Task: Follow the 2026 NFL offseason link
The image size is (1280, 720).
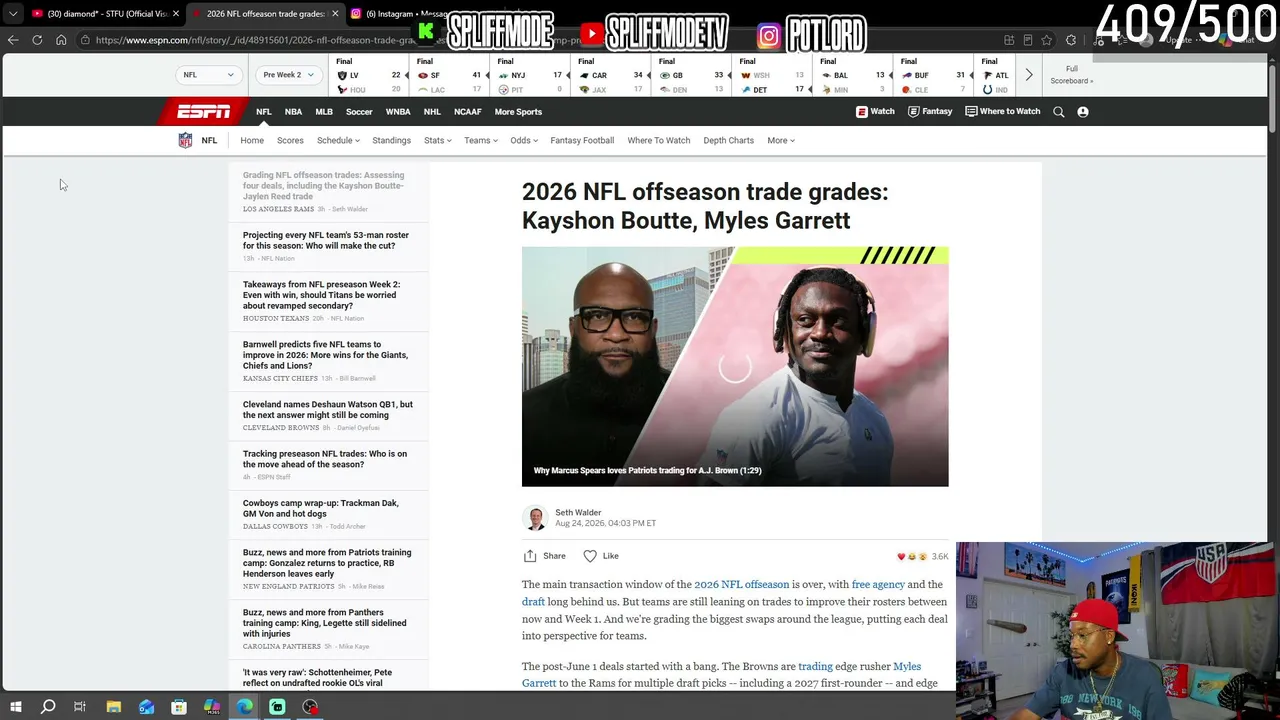Action: [741, 585]
